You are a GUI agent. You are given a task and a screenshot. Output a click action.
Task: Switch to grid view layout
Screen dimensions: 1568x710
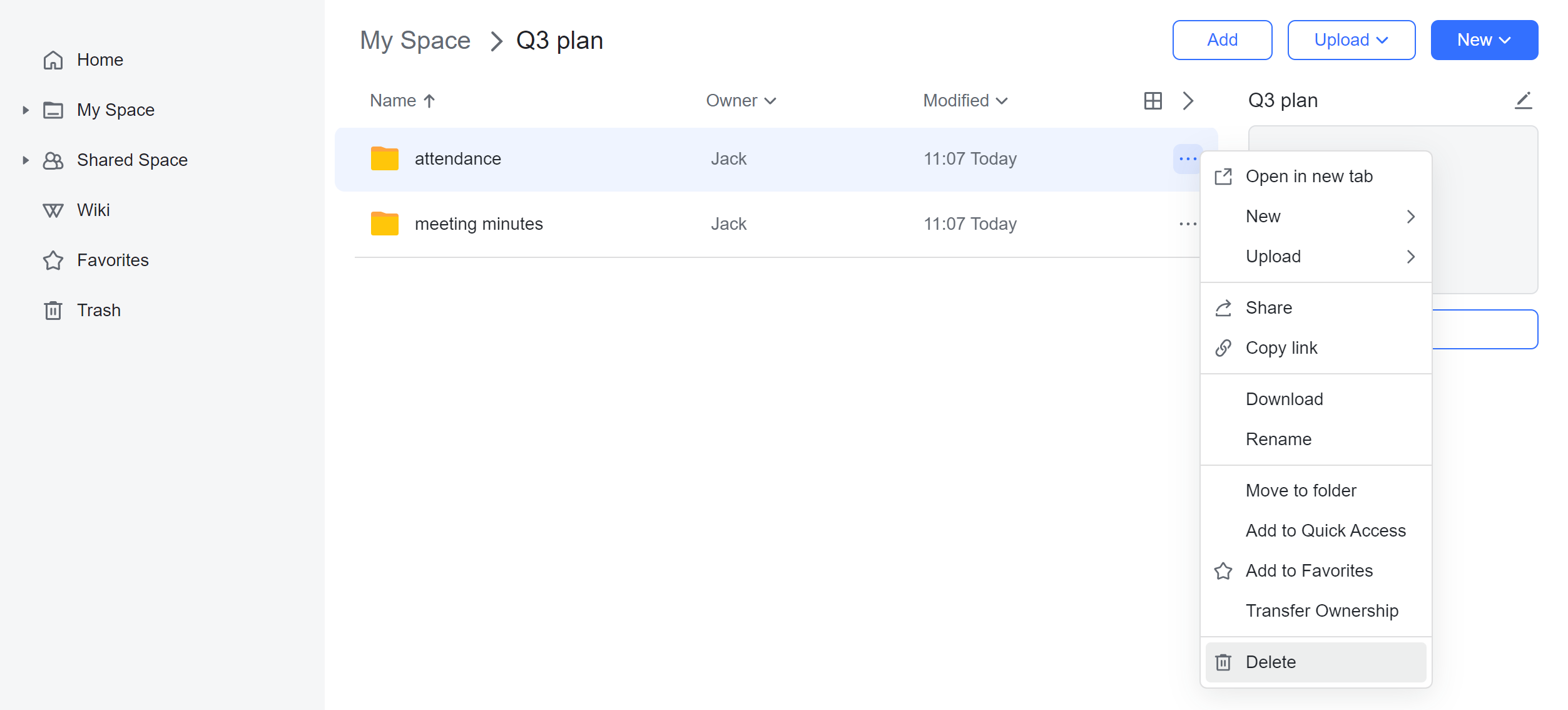1153,100
